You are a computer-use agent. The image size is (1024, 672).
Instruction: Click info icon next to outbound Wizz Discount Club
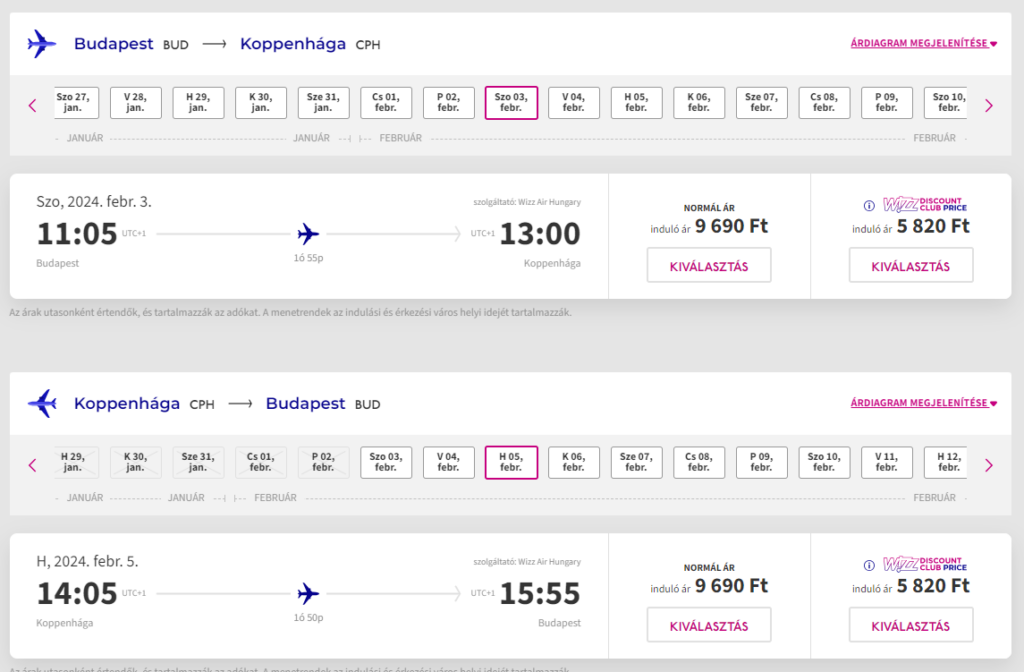click(868, 206)
